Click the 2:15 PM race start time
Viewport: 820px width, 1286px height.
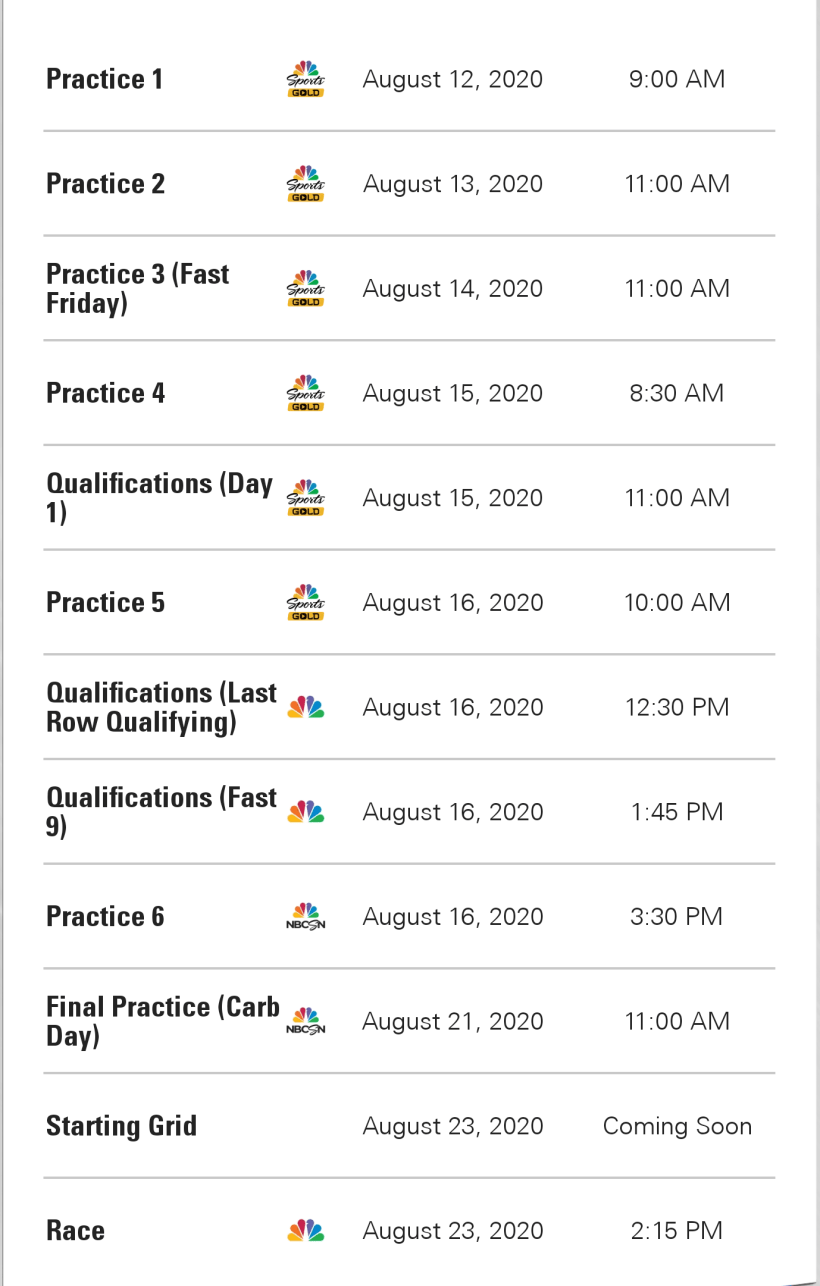[676, 1231]
